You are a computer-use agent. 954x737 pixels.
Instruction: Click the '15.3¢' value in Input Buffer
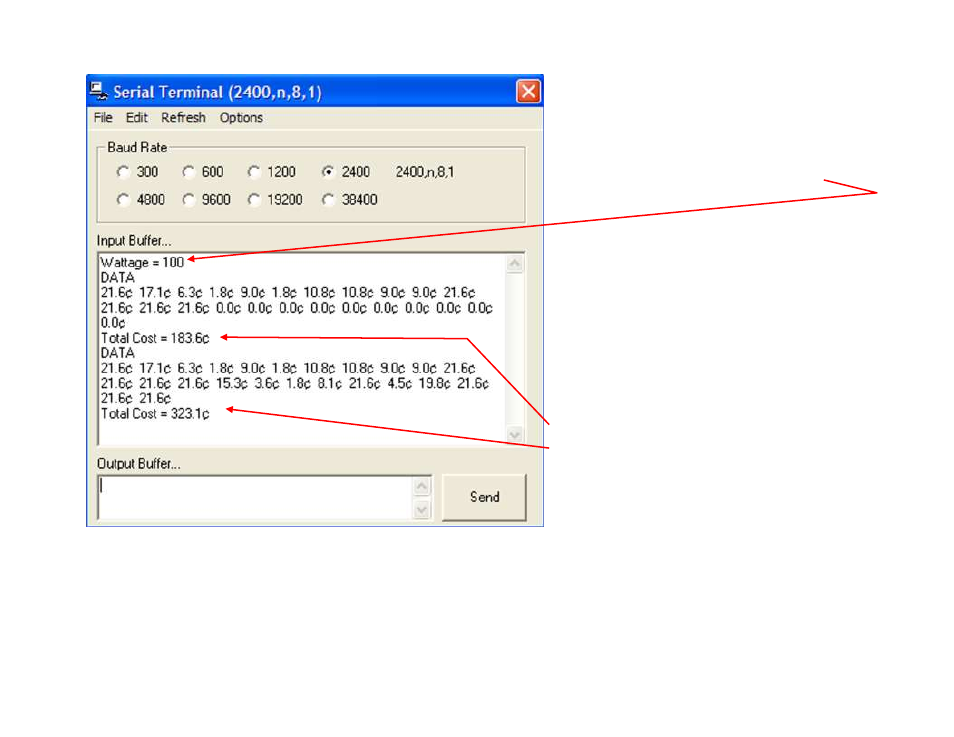tap(232, 383)
